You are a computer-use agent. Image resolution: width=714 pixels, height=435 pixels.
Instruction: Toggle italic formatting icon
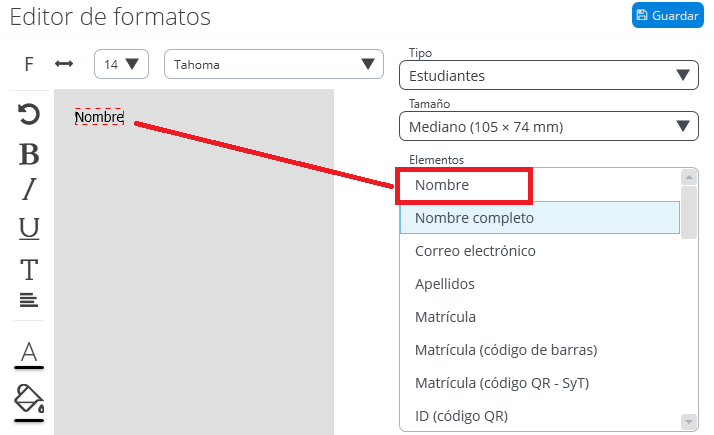tap(29, 189)
